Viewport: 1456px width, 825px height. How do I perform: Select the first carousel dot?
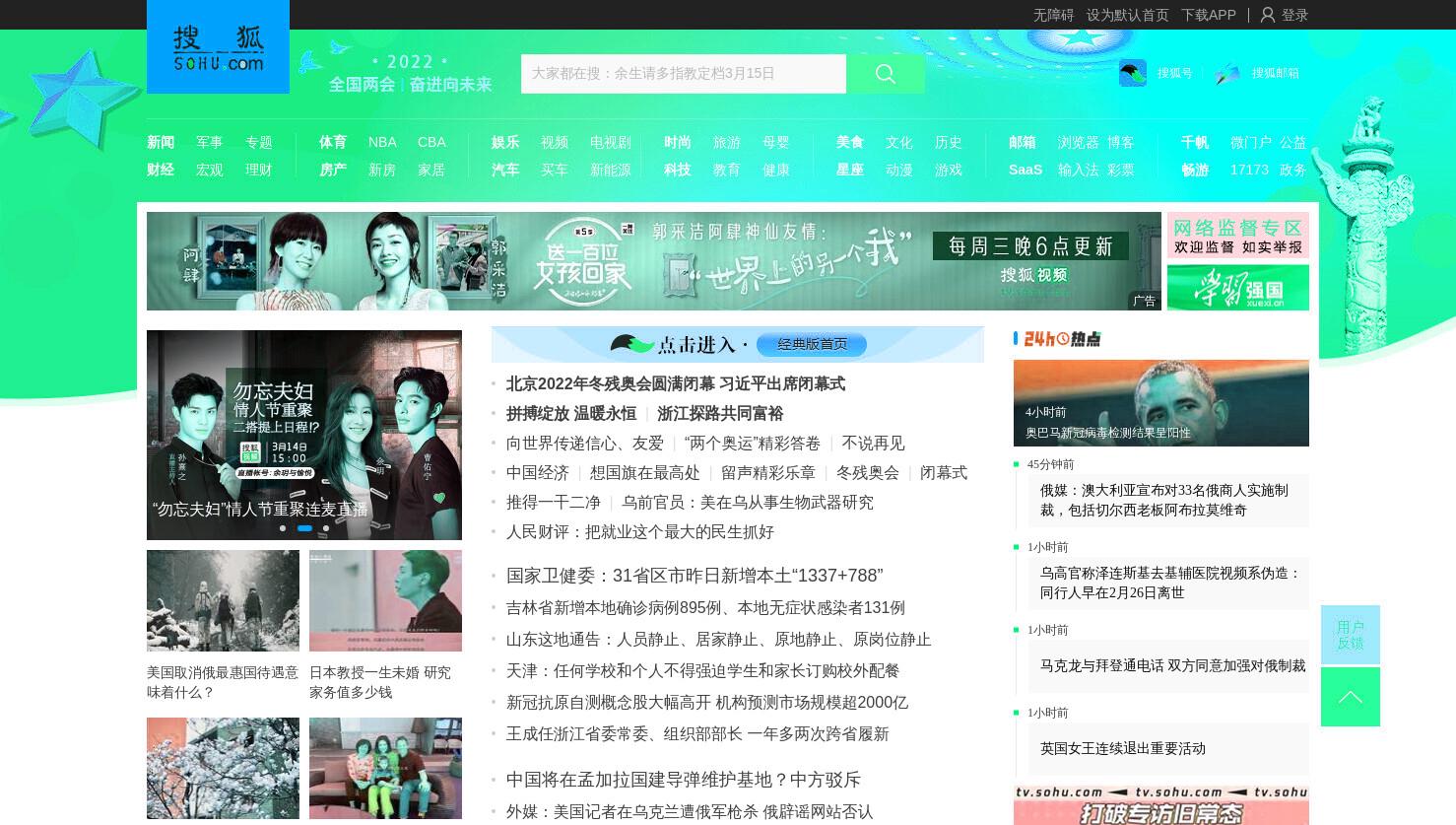[283, 528]
